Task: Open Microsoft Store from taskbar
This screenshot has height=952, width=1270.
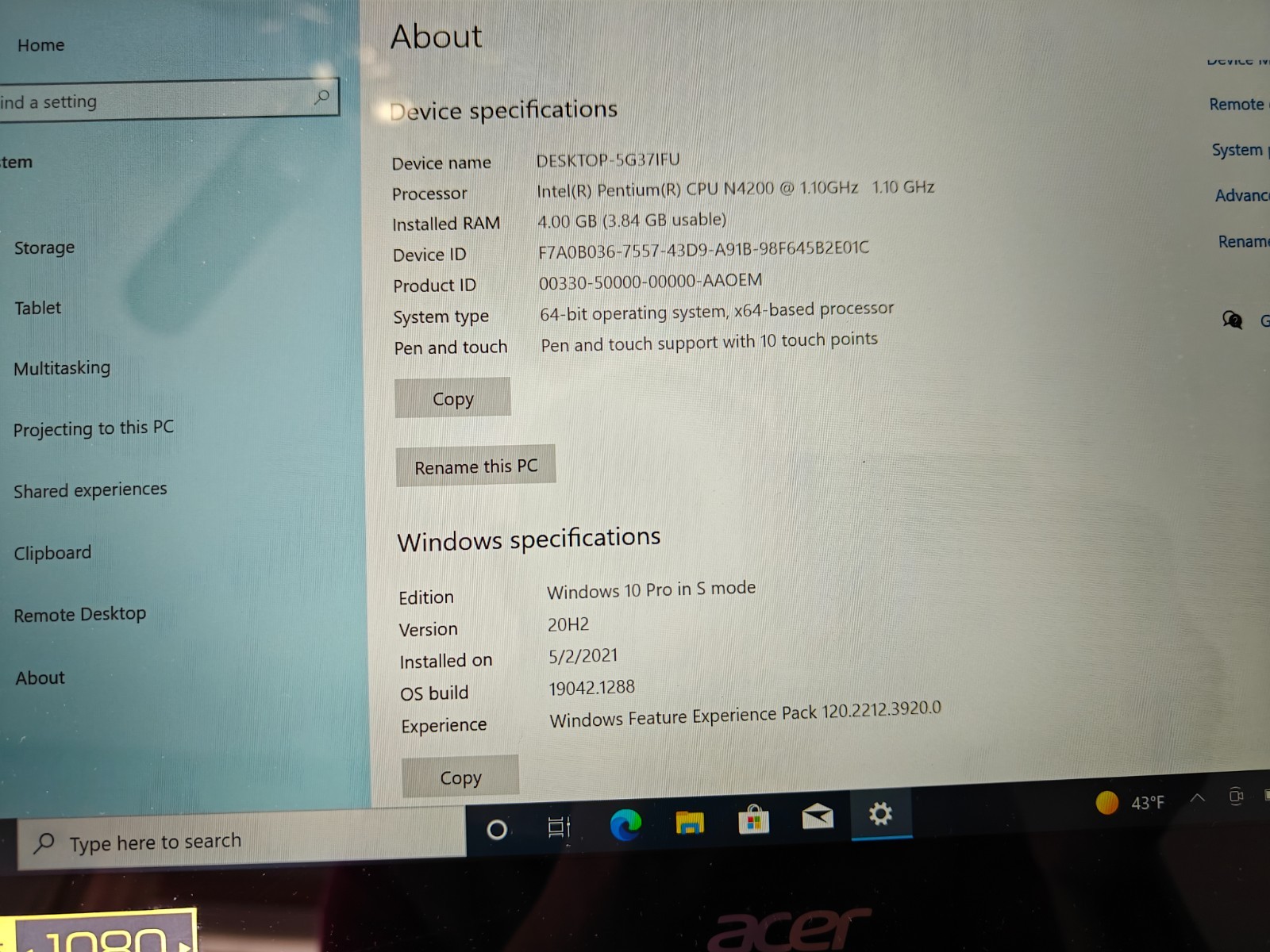Action: coord(754,820)
